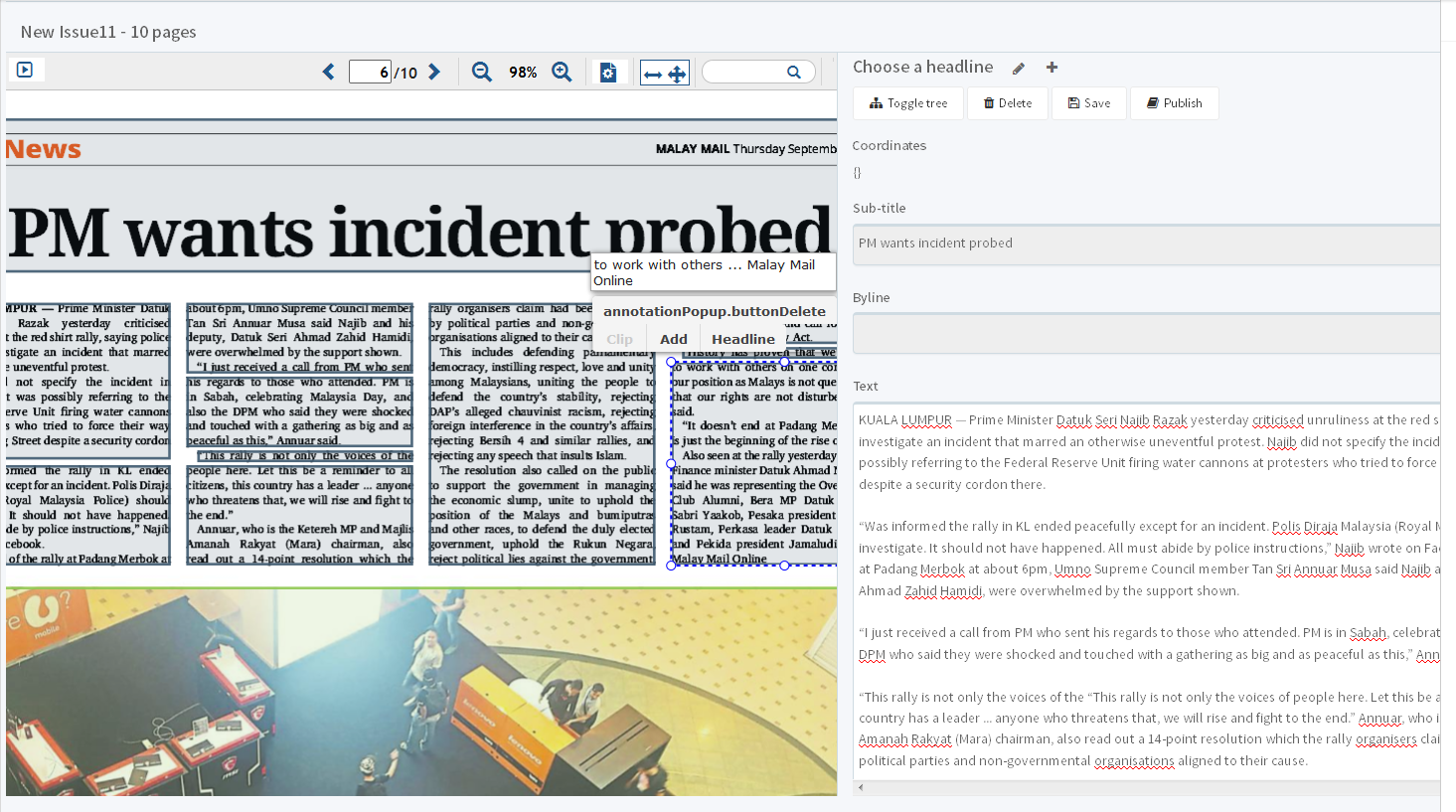This screenshot has height=812, width=1456.
Task: Click Add in the annotation popup
Action: (674, 339)
